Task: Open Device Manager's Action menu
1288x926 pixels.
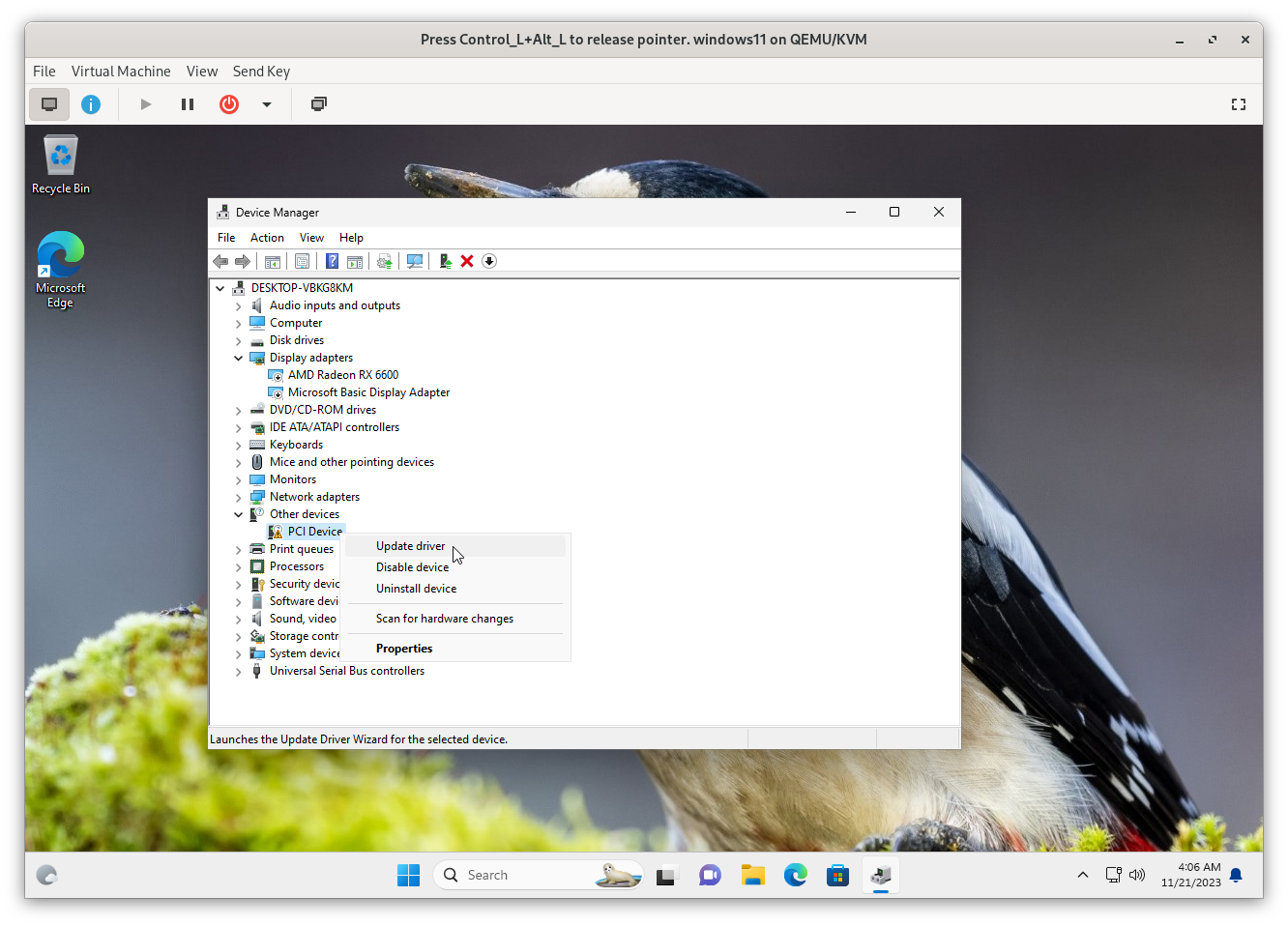Action: pyautogui.click(x=267, y=238)
